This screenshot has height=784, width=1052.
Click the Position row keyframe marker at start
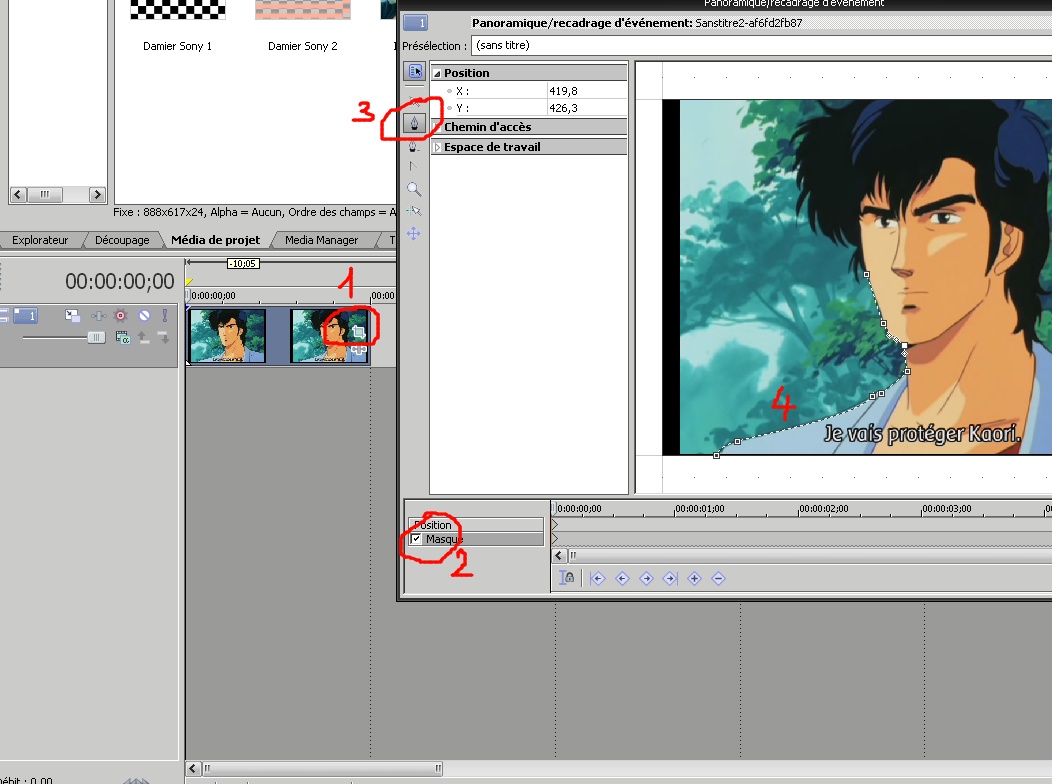point(555,524)
